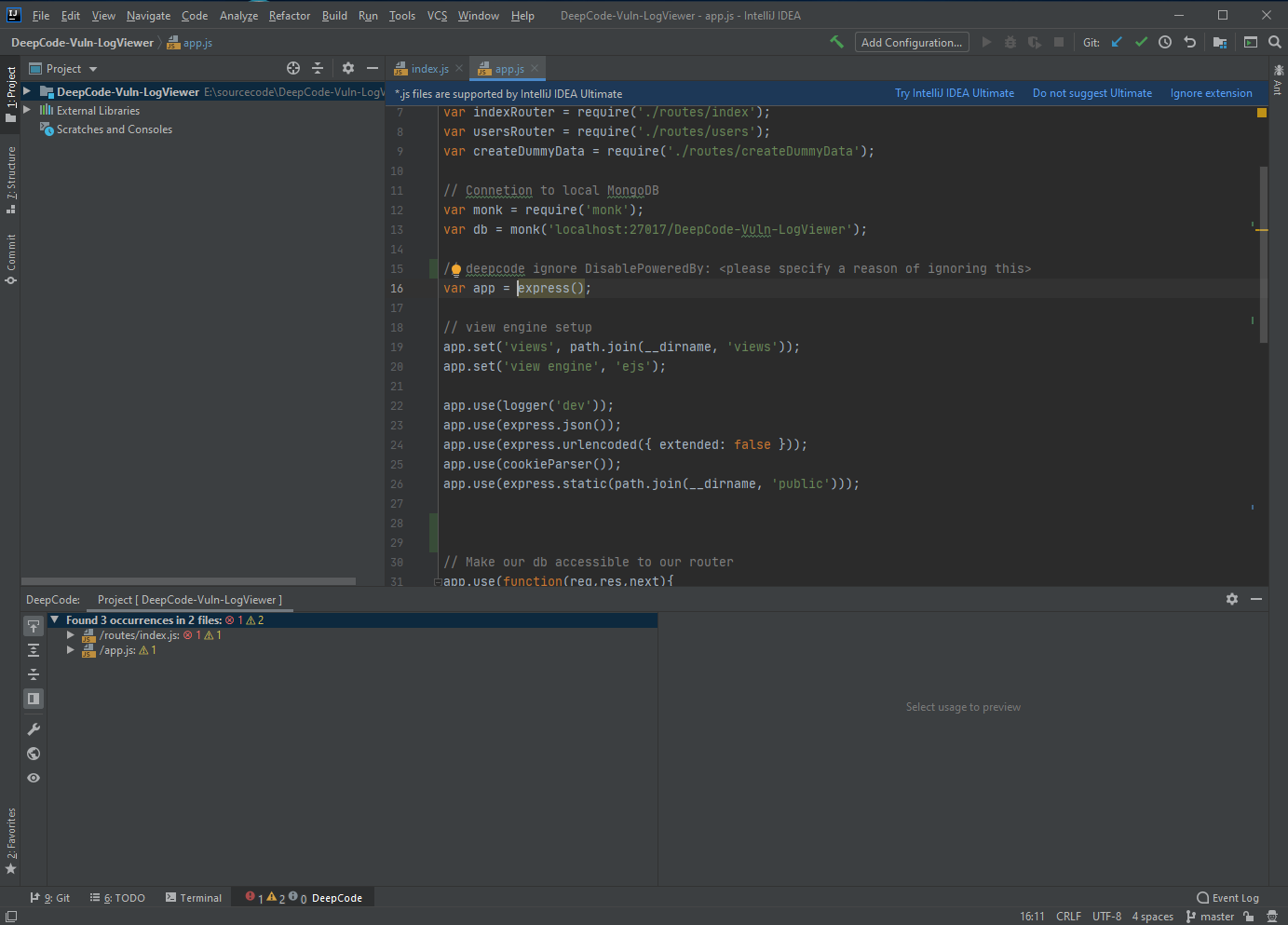This screenshot has height=925, width=1288.
Task: Open master git branch menu
Action: pyautogui.click(x=1210, y=917)
